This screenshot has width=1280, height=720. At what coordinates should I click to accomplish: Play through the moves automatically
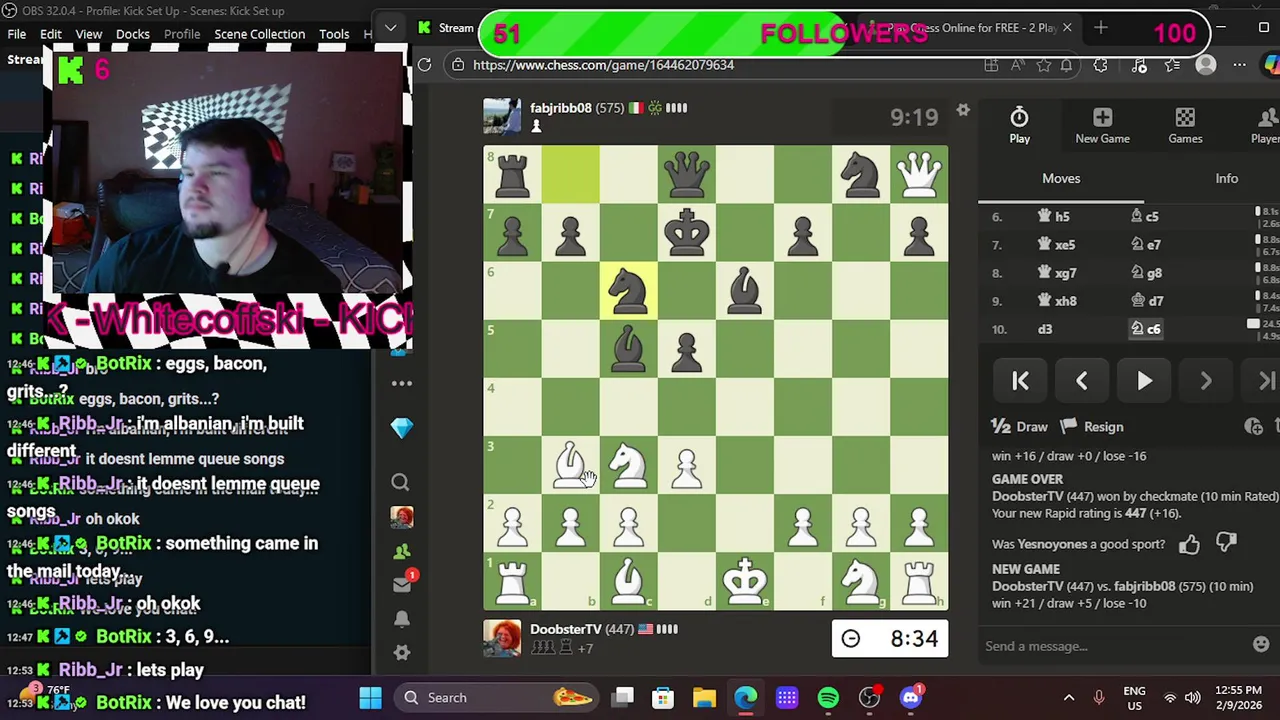click(x=1144, y=381)
